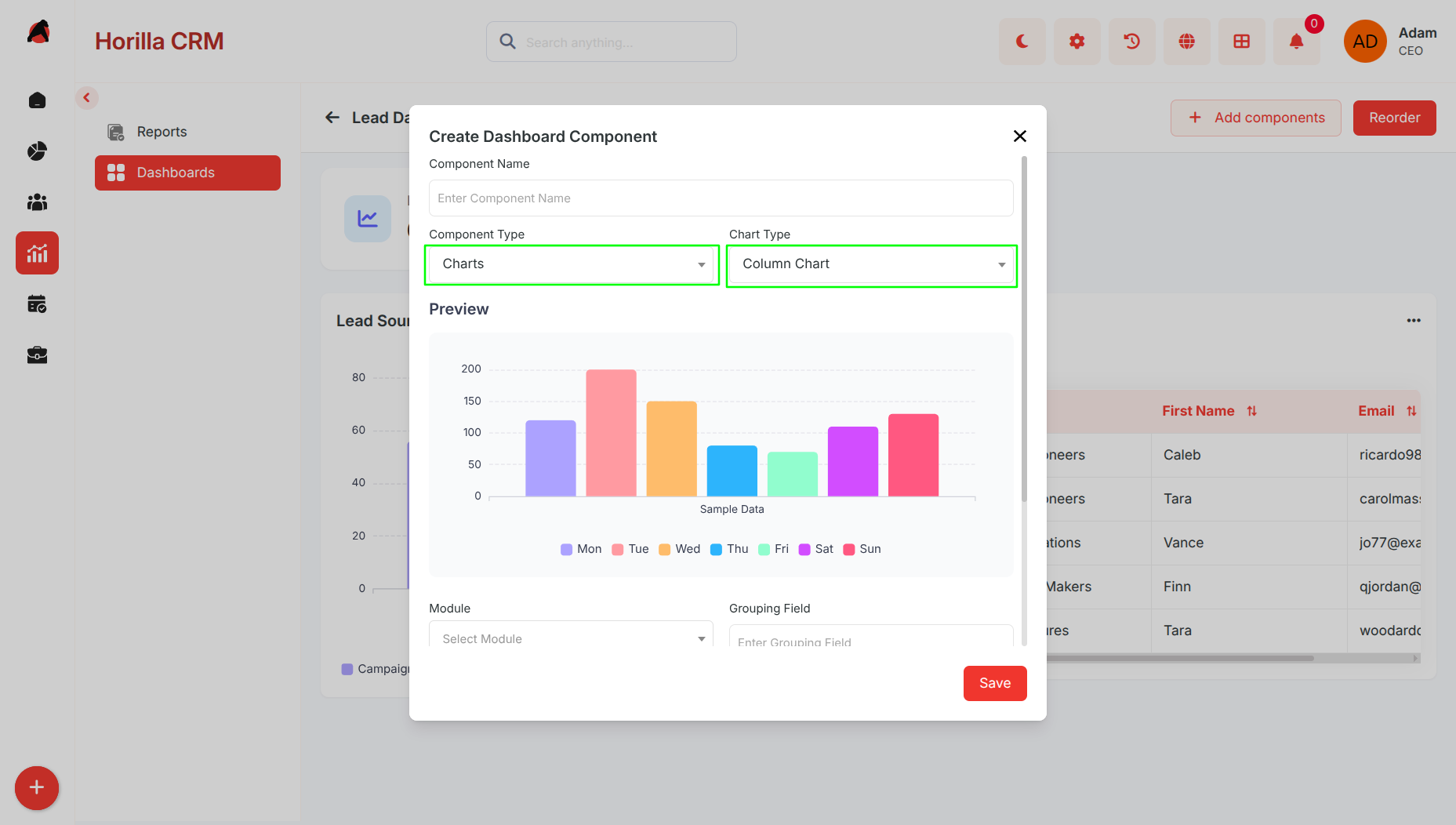
Task: Click Enter Component Name input field
Action: tap(721, 198)
